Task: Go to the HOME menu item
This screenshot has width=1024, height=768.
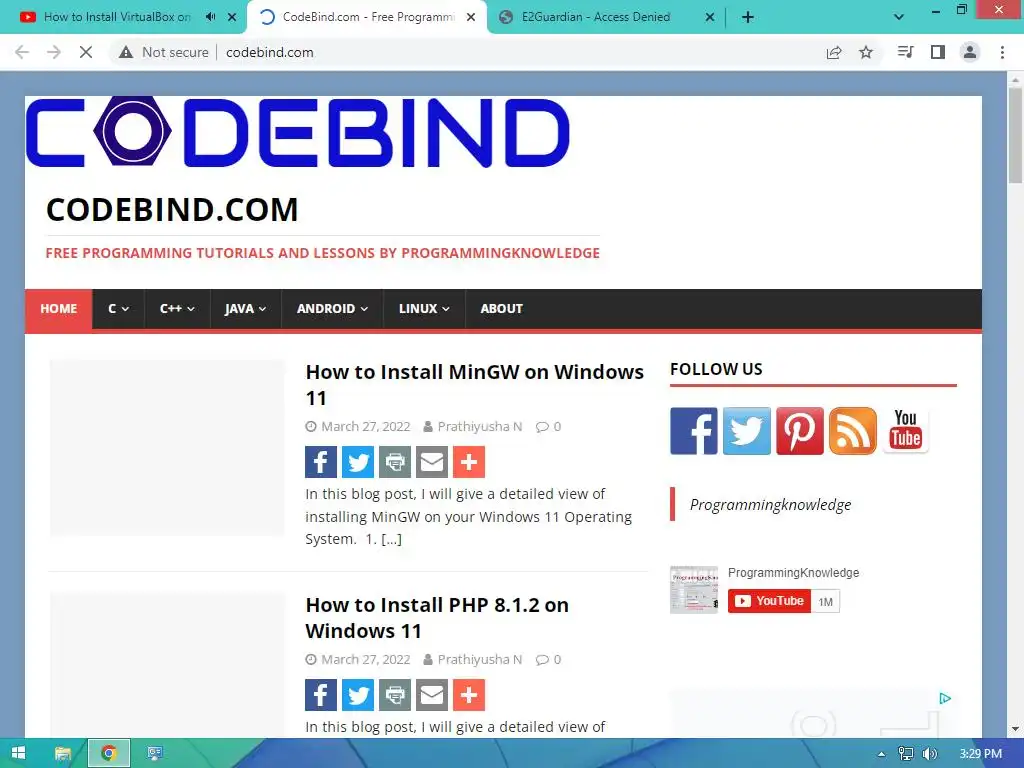Action: [x=59, y=309]
